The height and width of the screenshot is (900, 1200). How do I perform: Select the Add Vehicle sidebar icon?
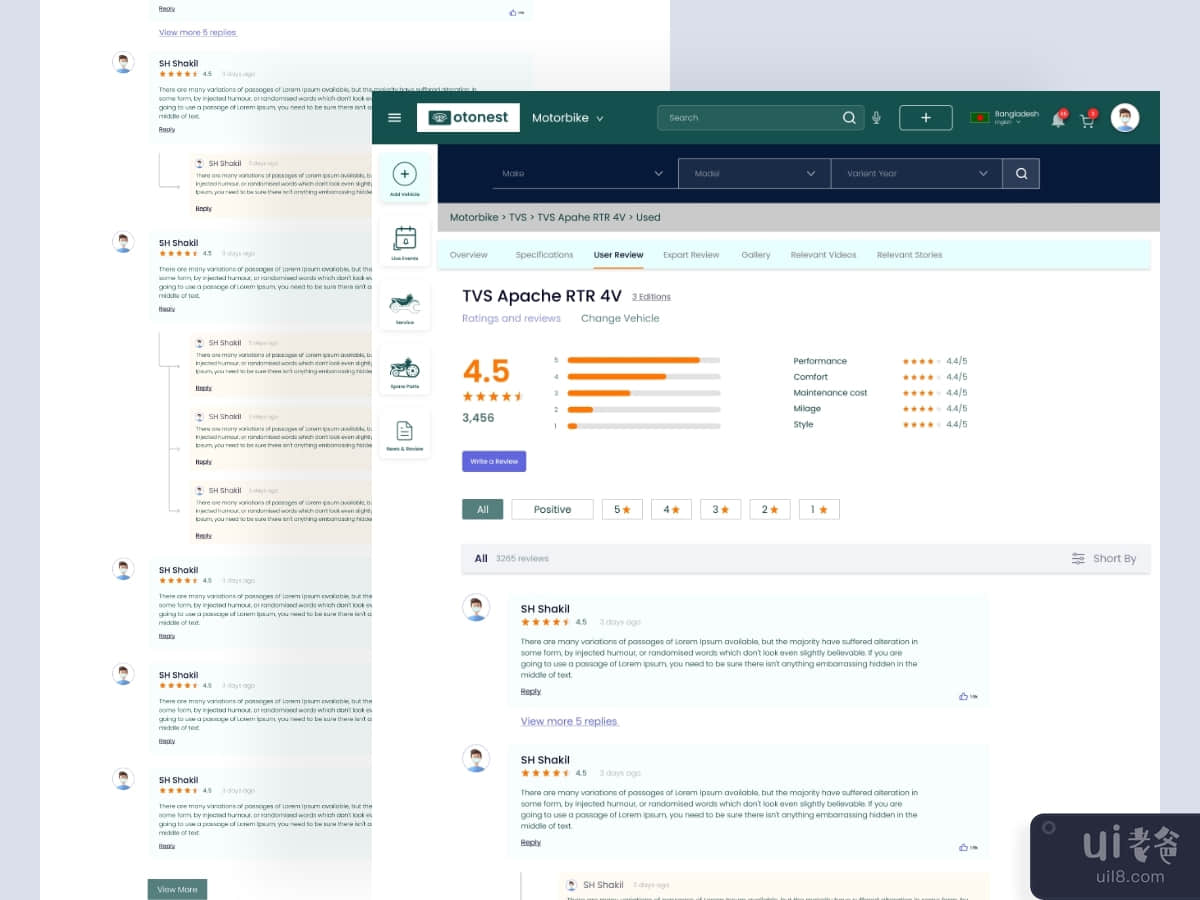[x=404, y=177]
